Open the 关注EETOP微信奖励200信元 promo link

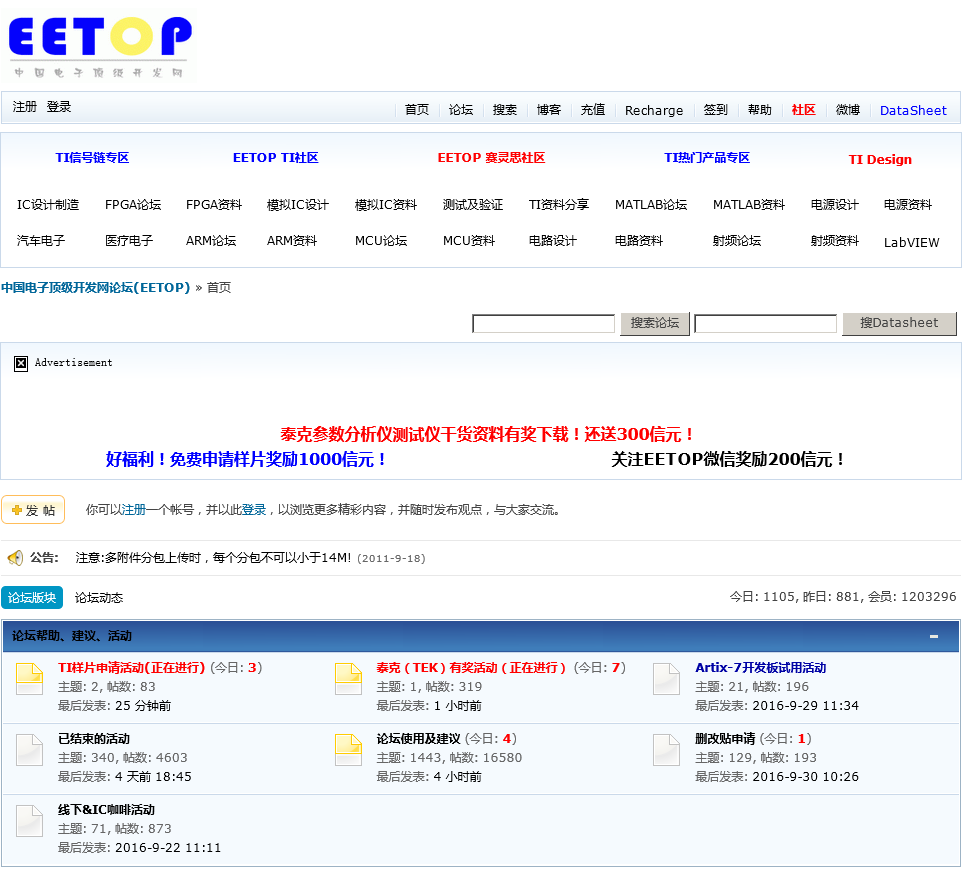pyautogui.click(x=728, y=459)
